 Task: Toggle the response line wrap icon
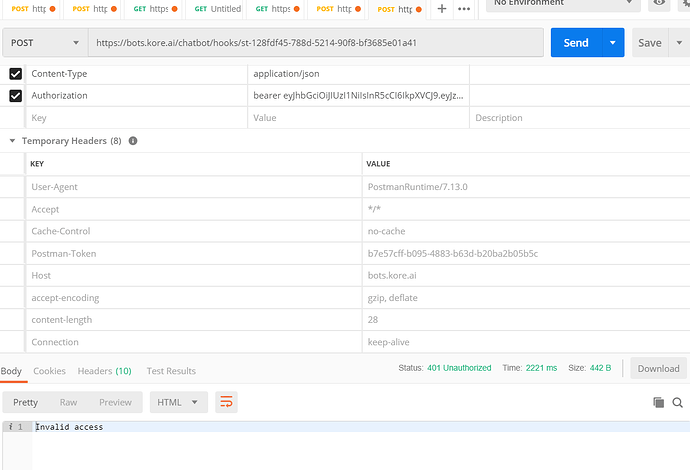(227, 402)
